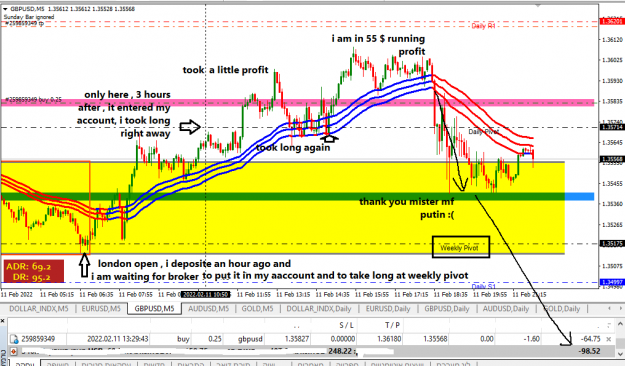Click the 'buy' order type cell
Screen dimensions: 625x366
coord(183,339)
